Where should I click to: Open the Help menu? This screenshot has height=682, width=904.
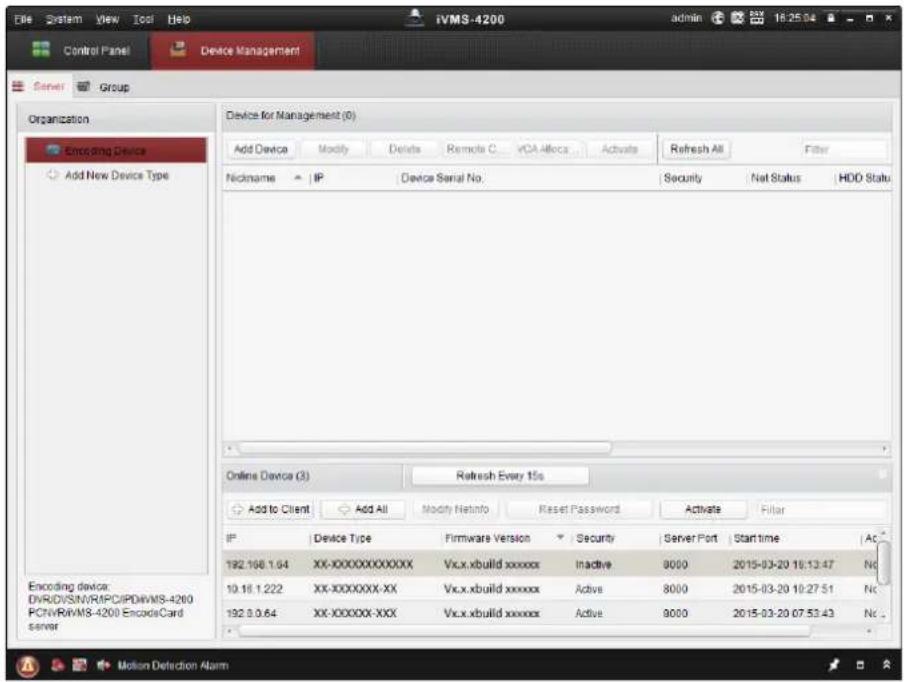[x=179, y=19]
